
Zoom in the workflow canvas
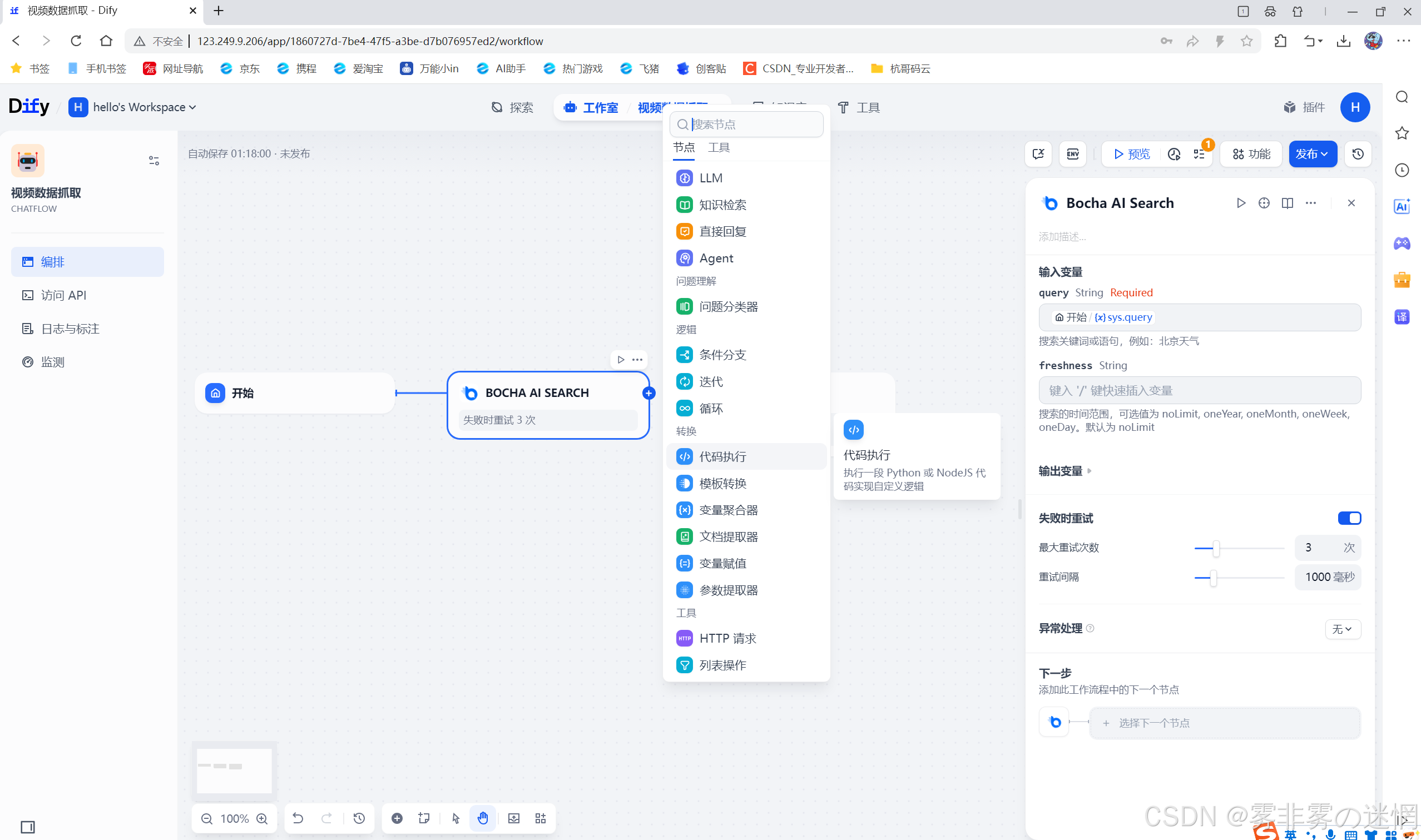coord(261,818)
